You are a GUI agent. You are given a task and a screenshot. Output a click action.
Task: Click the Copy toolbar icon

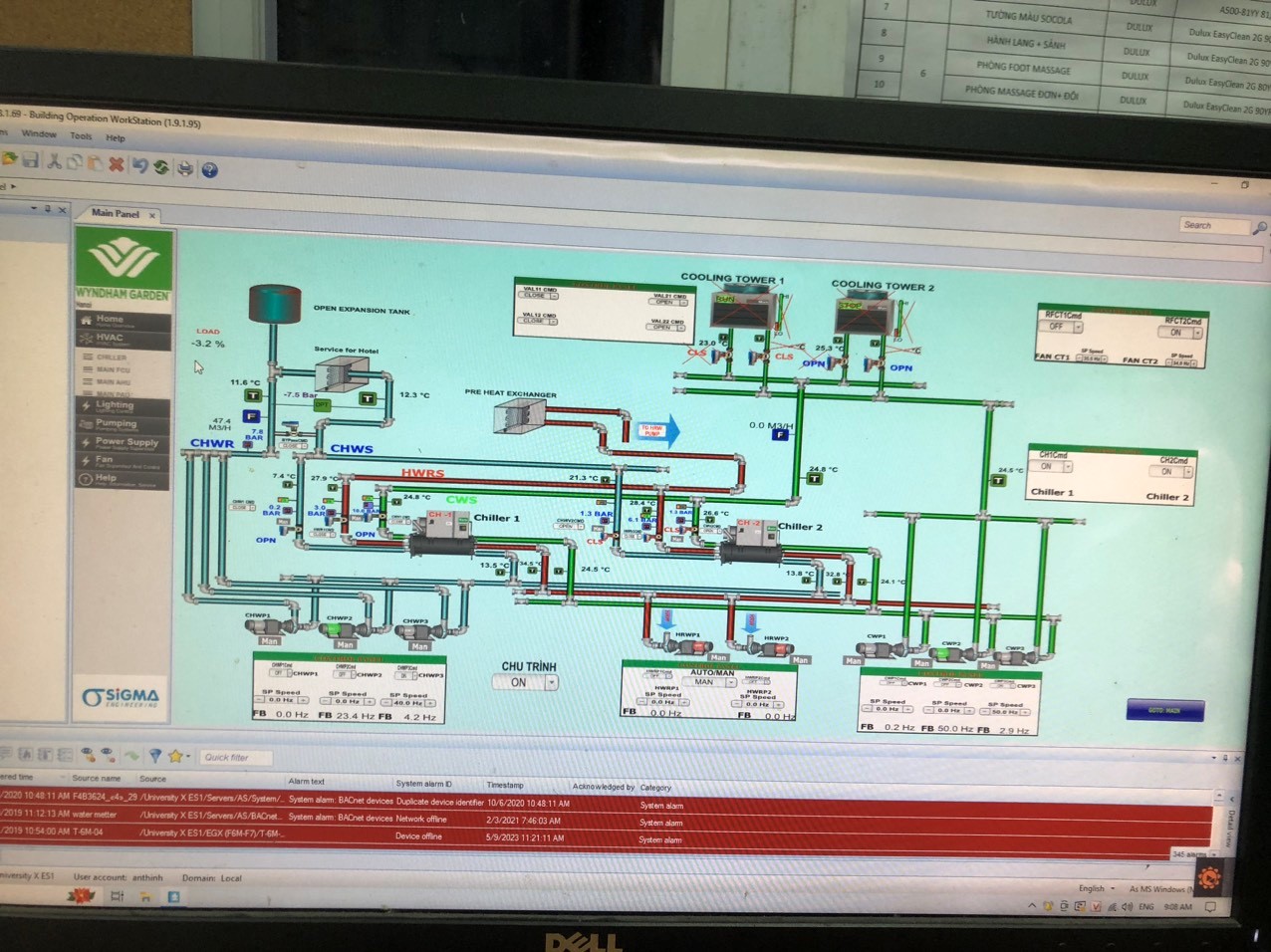tap(75, 162)
